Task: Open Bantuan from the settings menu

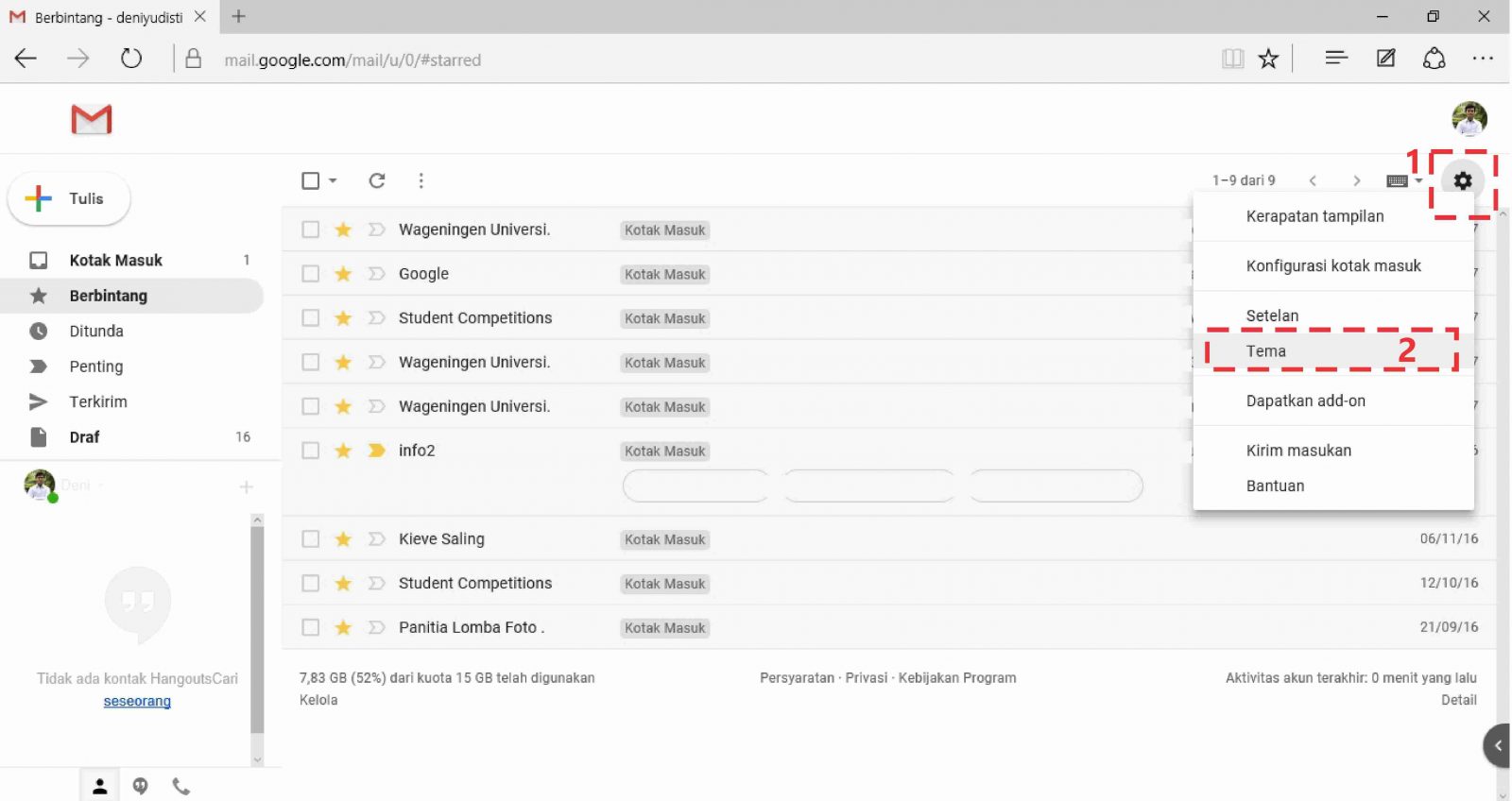Action: click(1333, 486)
